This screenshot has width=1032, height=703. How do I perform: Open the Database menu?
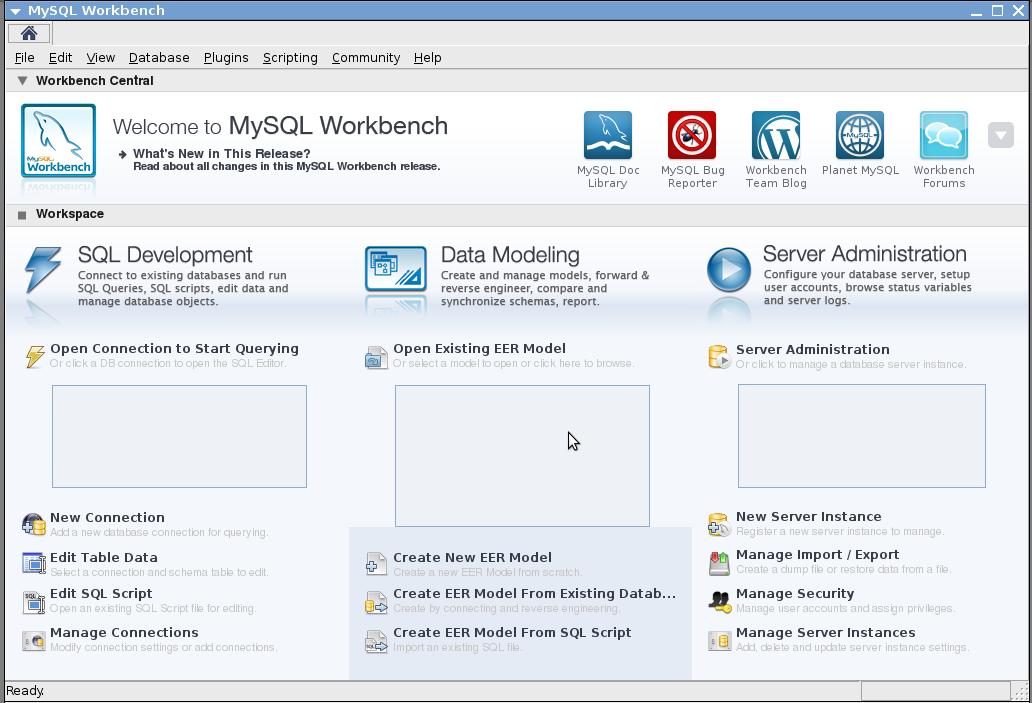158,57
